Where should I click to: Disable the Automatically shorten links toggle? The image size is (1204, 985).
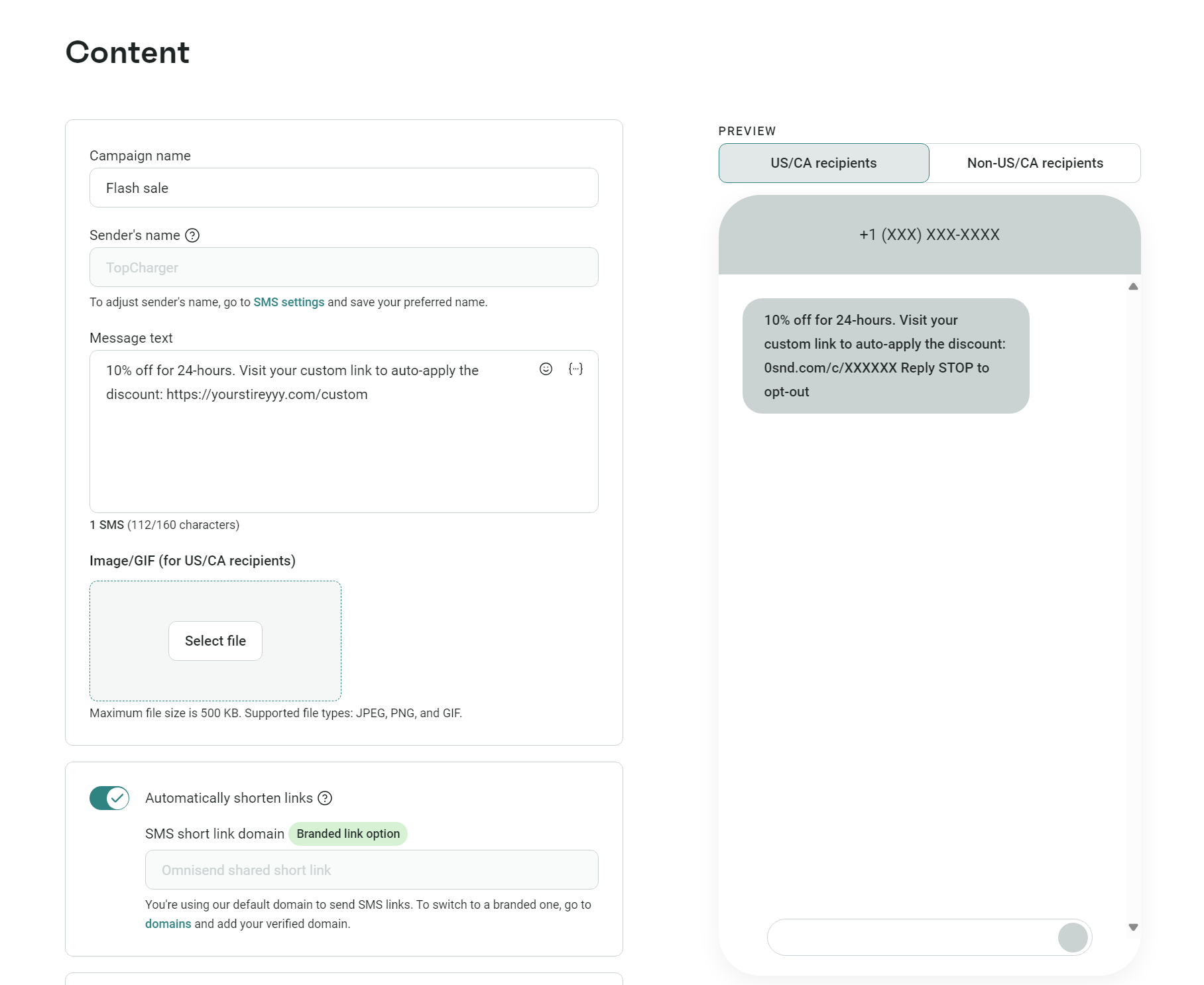point(109,798)
